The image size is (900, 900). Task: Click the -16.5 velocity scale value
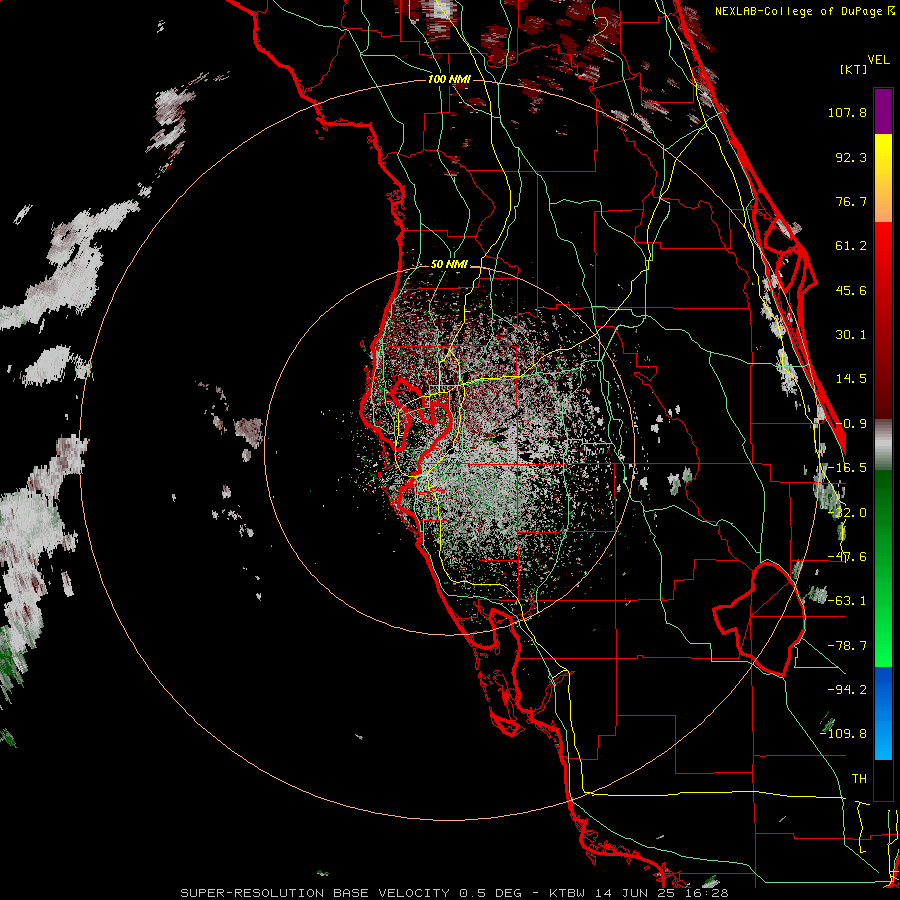click(x=847, y=468)
